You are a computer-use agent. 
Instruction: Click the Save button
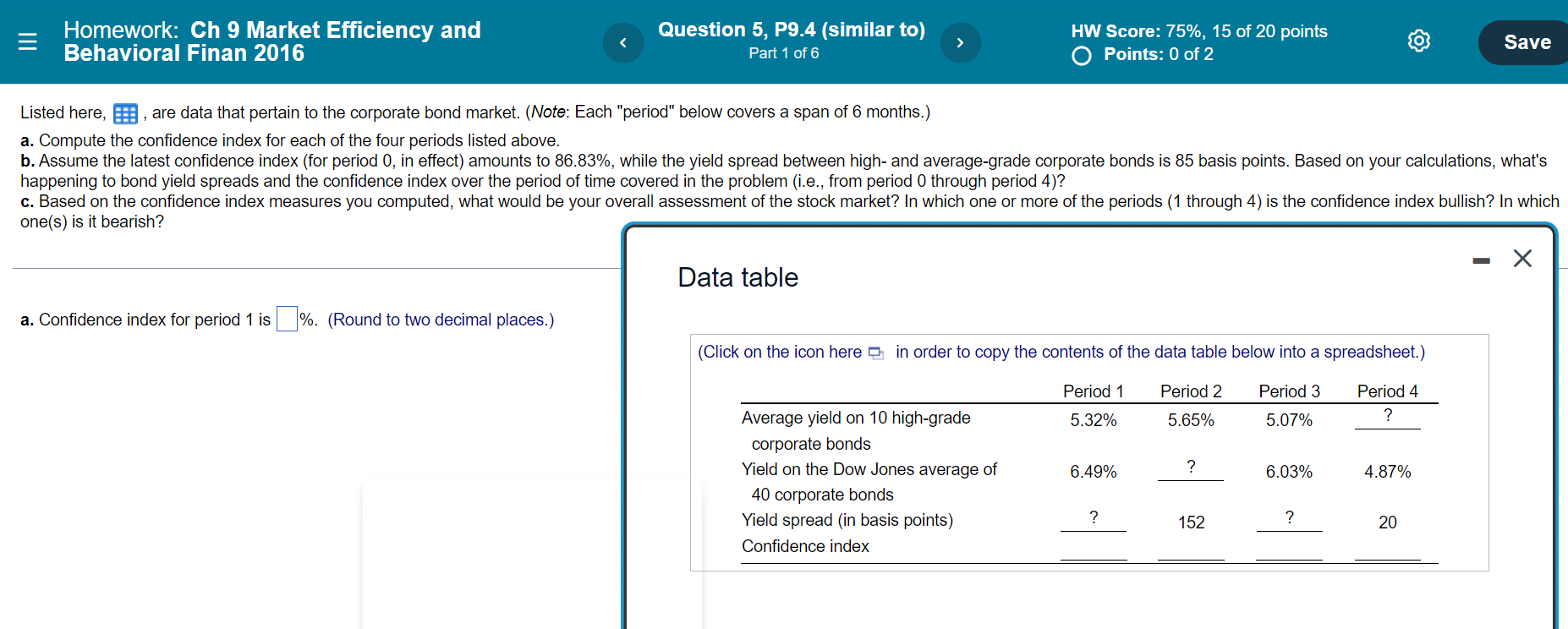1527,41
